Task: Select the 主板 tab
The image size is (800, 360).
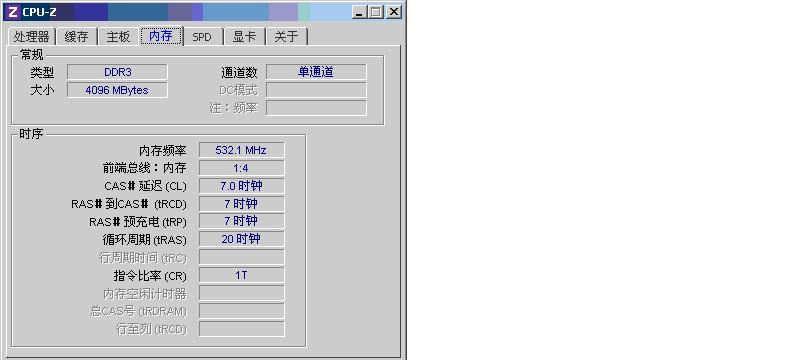Action: click(118, 37)
